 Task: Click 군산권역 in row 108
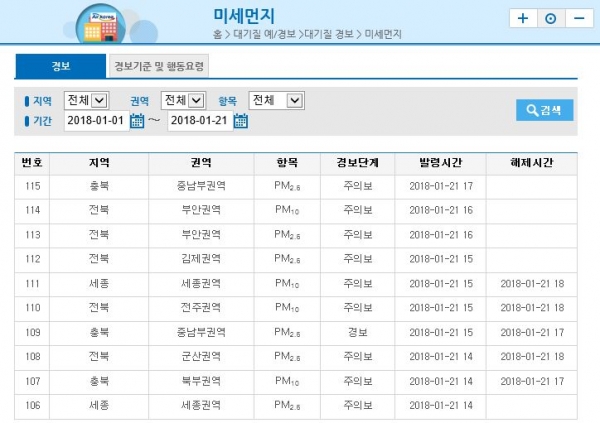[x=201, y=357]
